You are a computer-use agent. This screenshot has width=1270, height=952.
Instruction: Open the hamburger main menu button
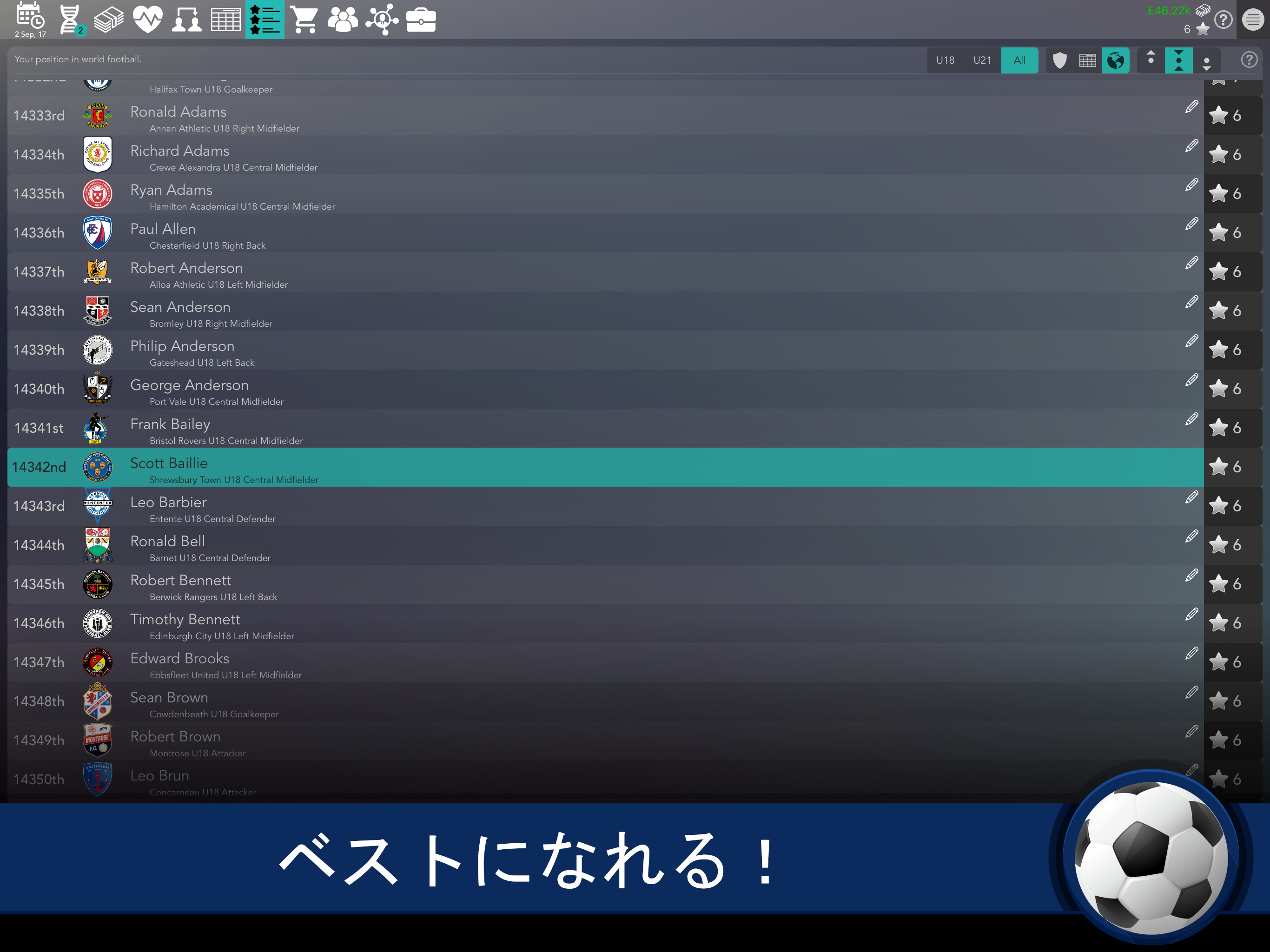1252,20
